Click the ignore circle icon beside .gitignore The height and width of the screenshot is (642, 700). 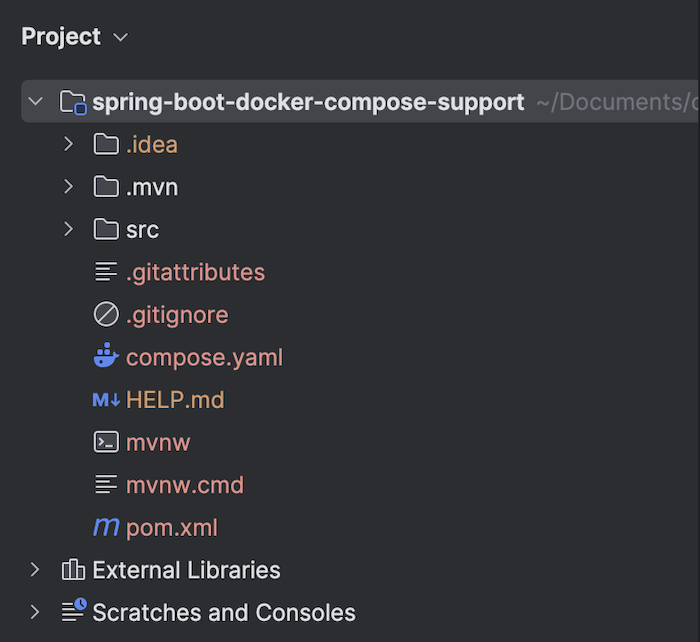click(106, 314)
